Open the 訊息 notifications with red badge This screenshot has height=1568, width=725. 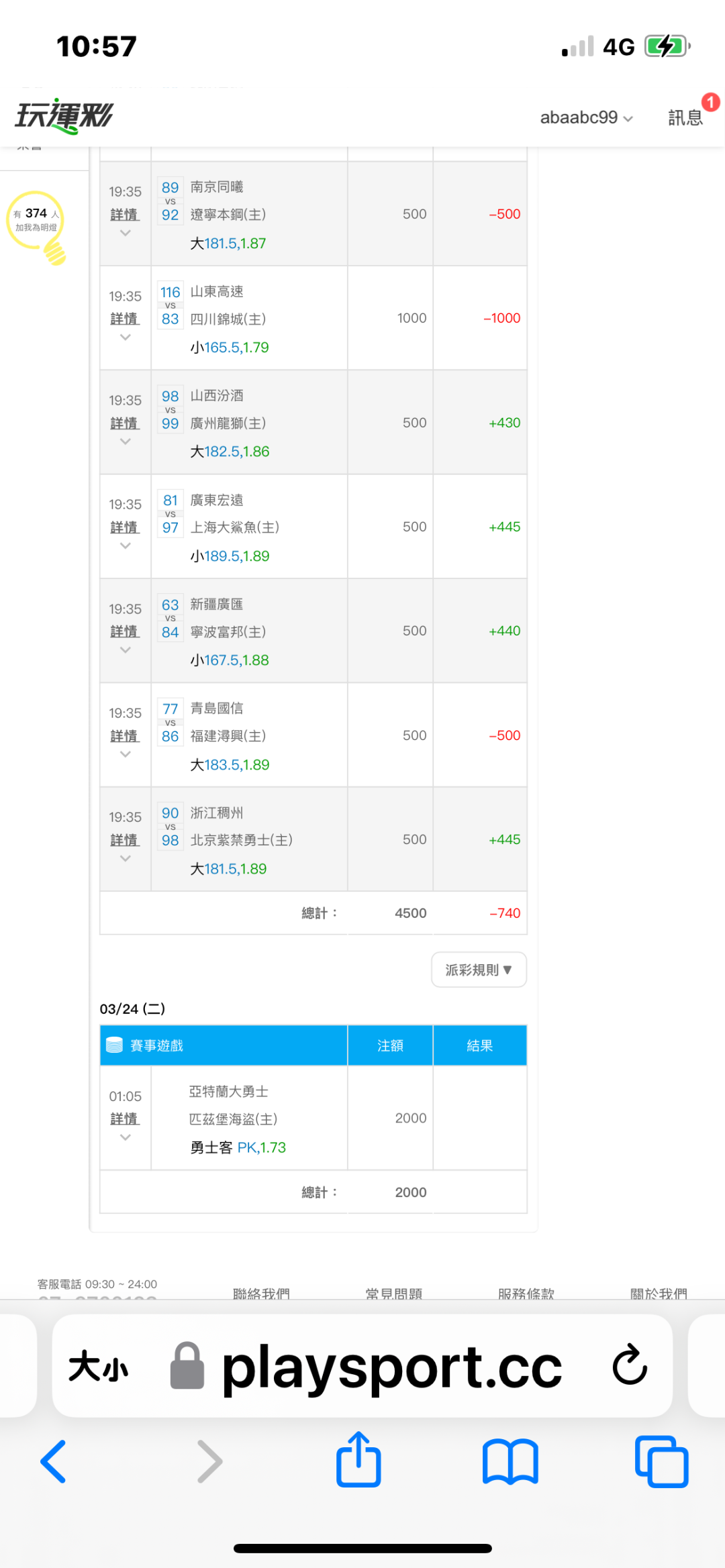[686, 117]
